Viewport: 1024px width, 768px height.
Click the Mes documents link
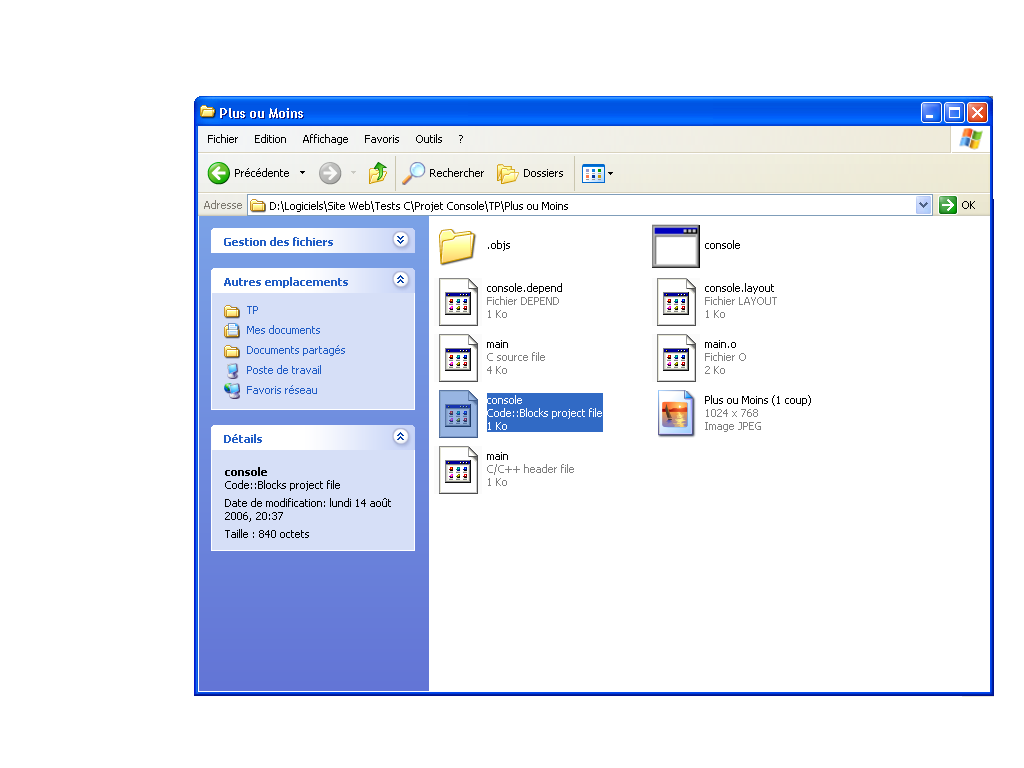coord(283,330)
